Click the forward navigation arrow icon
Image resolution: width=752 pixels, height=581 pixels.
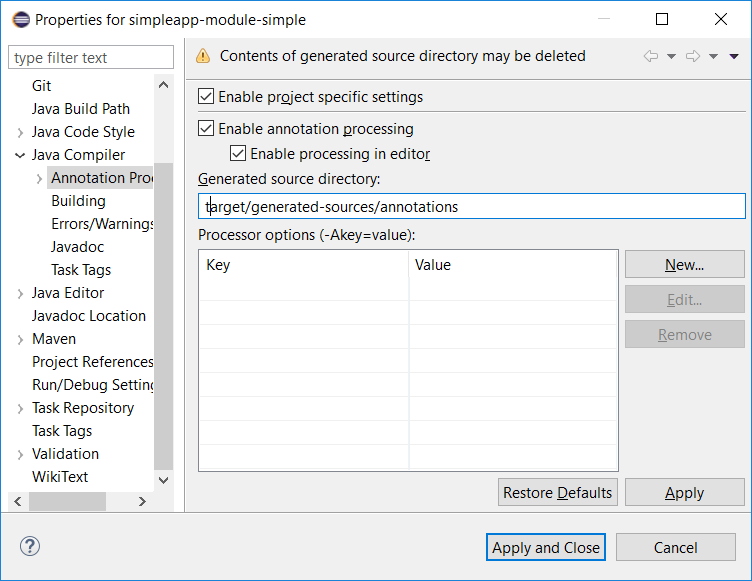pyautogui.click(x=693, y=57)
